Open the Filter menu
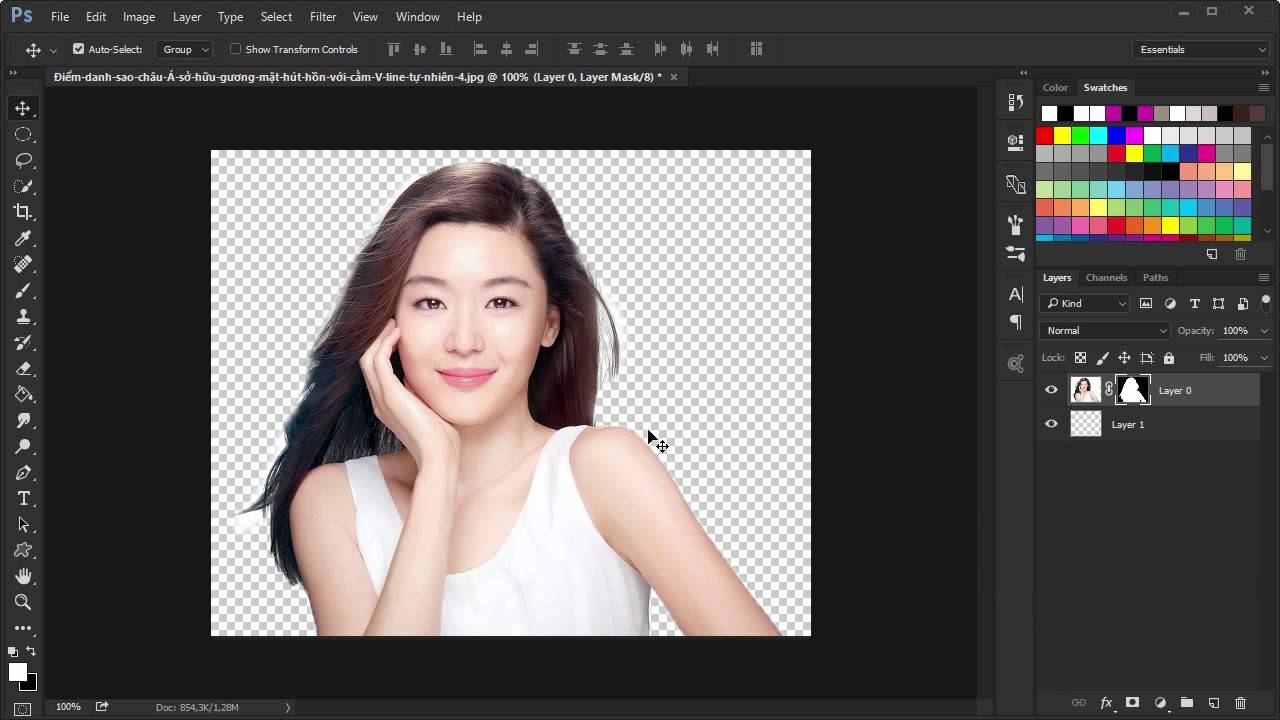The width and height of the screenshot is (1280, 720). [x=322, y=17]
